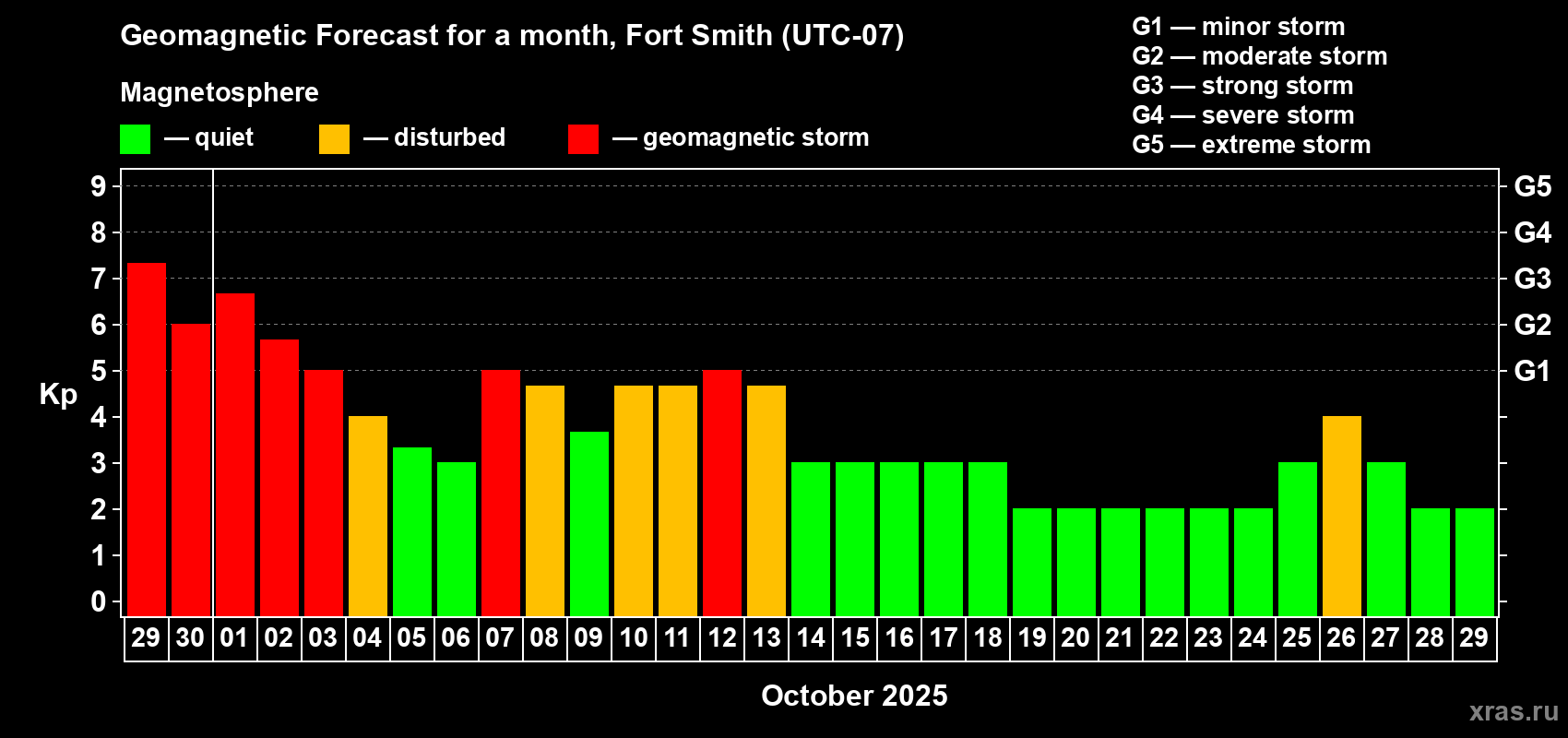
Task: Click the red geomagnetic storm legend swatch
Action: pos(583,139)
